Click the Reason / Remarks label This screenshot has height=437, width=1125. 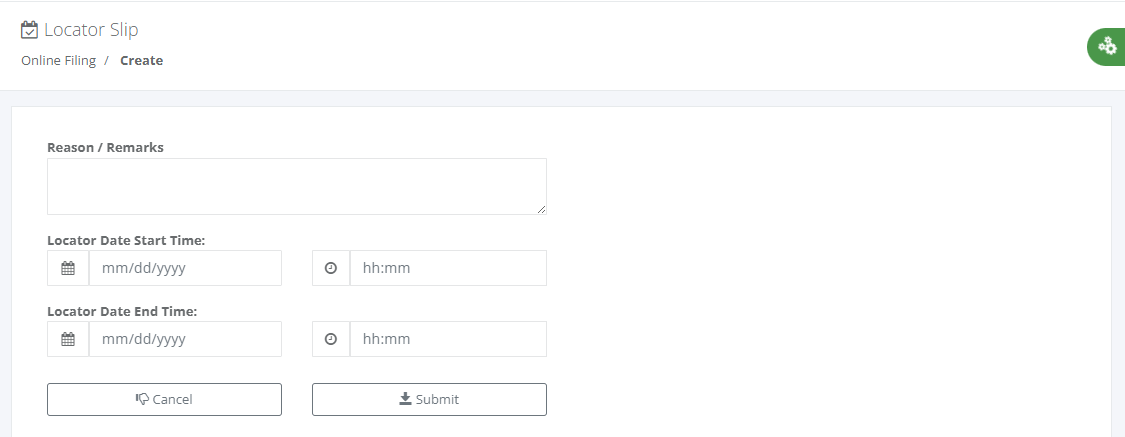[x=105, y=147]
